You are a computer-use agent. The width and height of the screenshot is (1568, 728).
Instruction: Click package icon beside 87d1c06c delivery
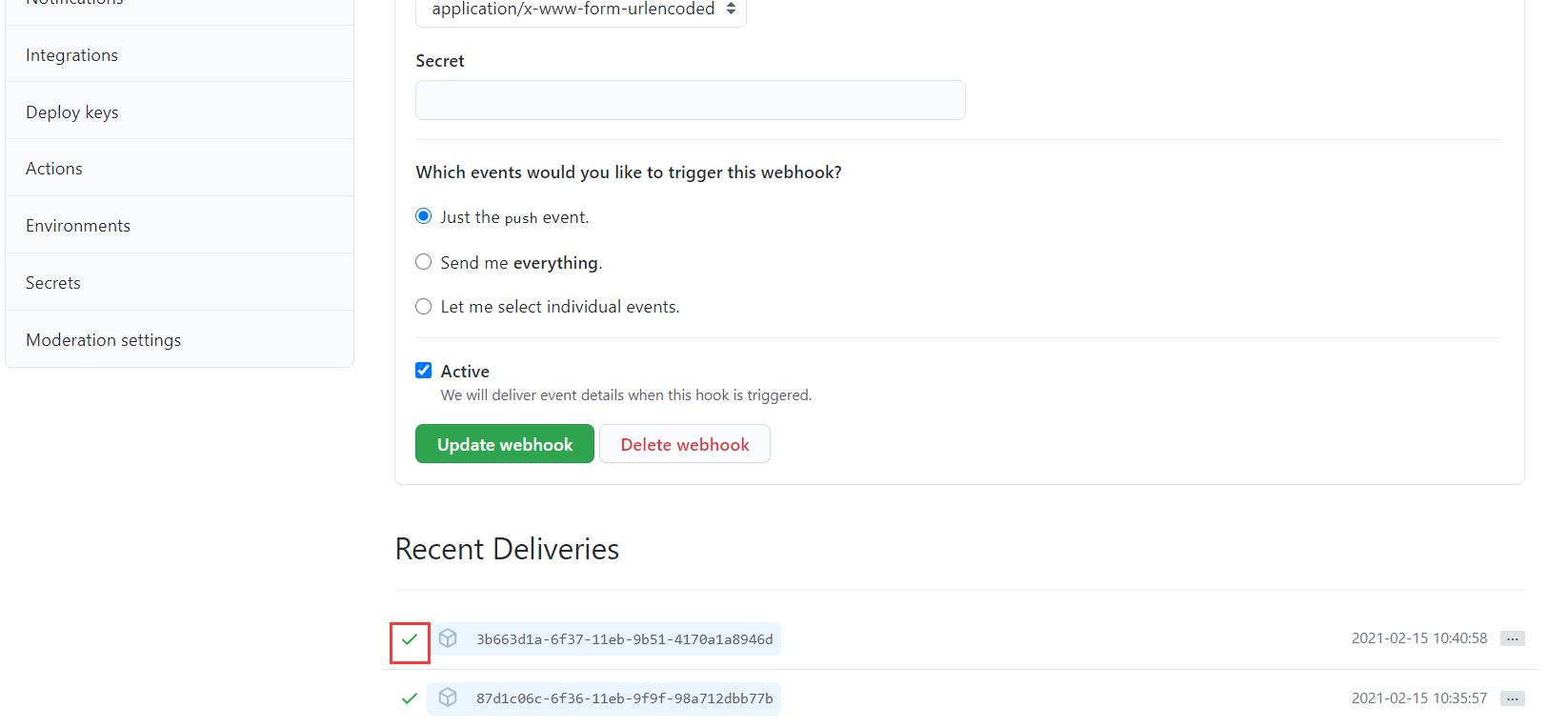tap(448, 698)
